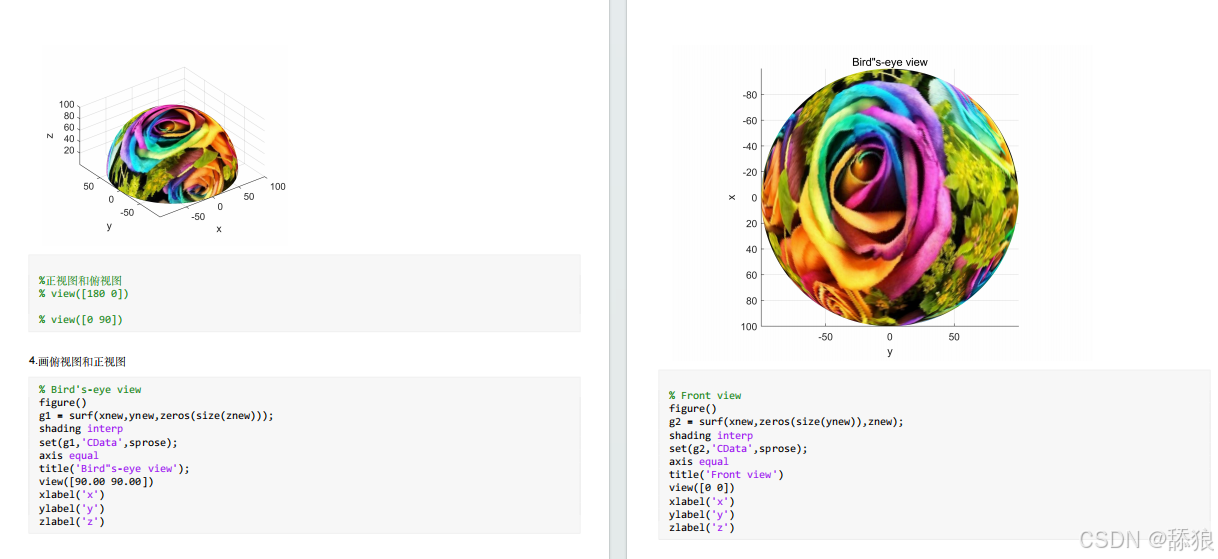Click the line "set(g1,'CData',sprose);"
This screenshot has width=1218, height=559.
(x=108, y=442)
